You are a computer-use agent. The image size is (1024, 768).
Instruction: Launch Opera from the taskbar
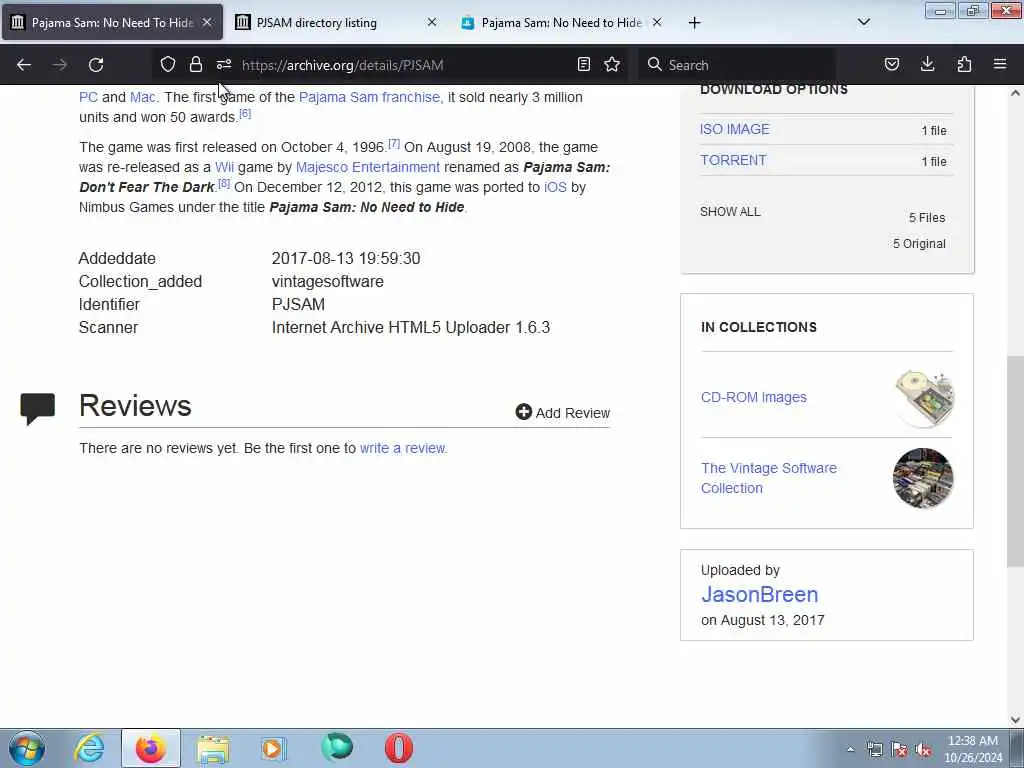pos(398,748)
